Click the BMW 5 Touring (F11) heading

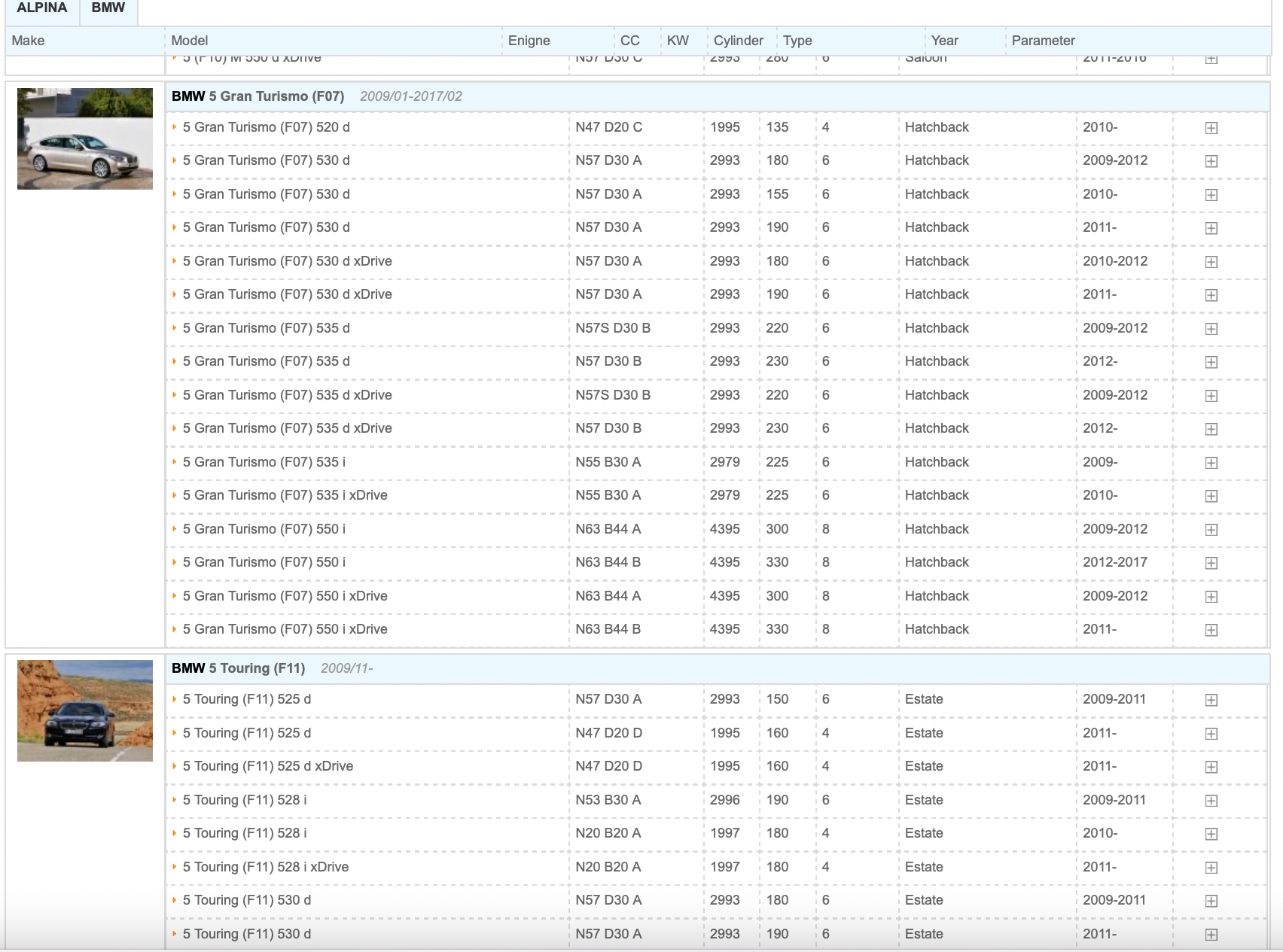click(238, 668)
